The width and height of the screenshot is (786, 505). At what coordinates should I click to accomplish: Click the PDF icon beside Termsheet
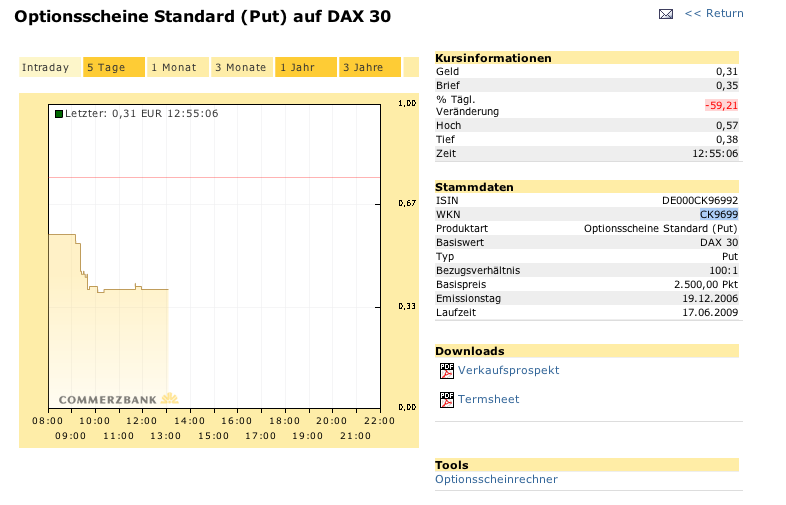pyautogui.click(x=446, y=400)
